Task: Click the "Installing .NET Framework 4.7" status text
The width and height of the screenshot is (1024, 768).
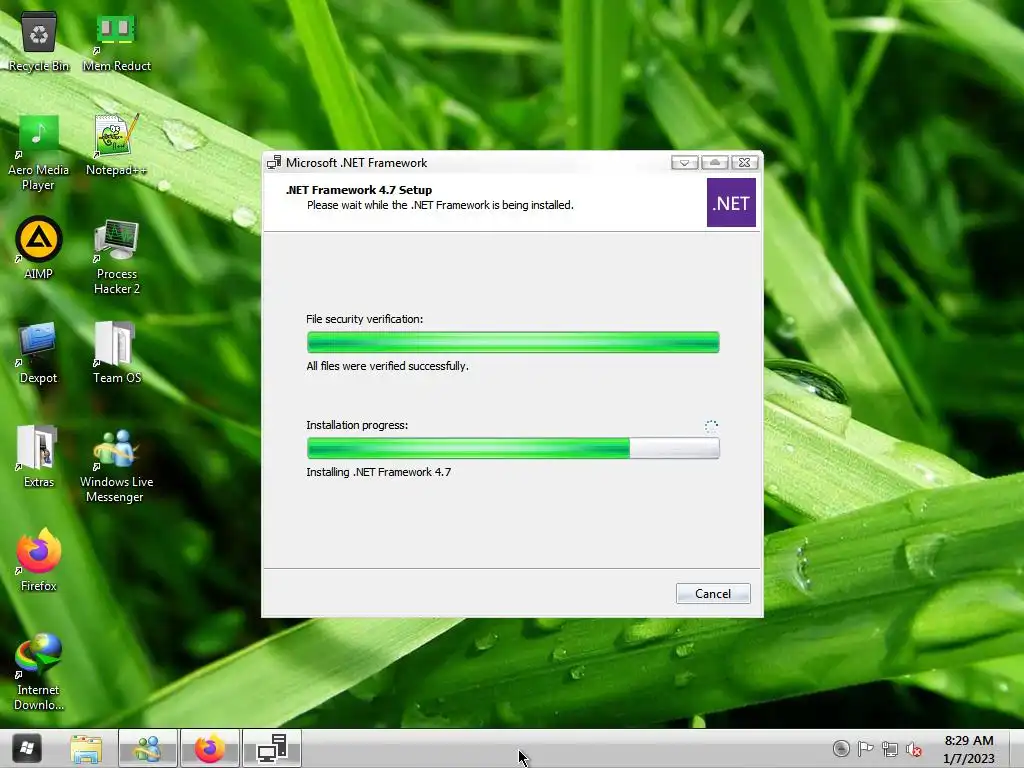Action: click(378, 472)
